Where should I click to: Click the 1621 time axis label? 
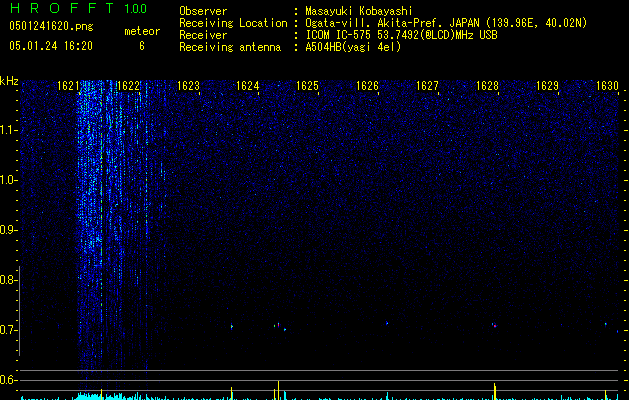tap(68, 86)
